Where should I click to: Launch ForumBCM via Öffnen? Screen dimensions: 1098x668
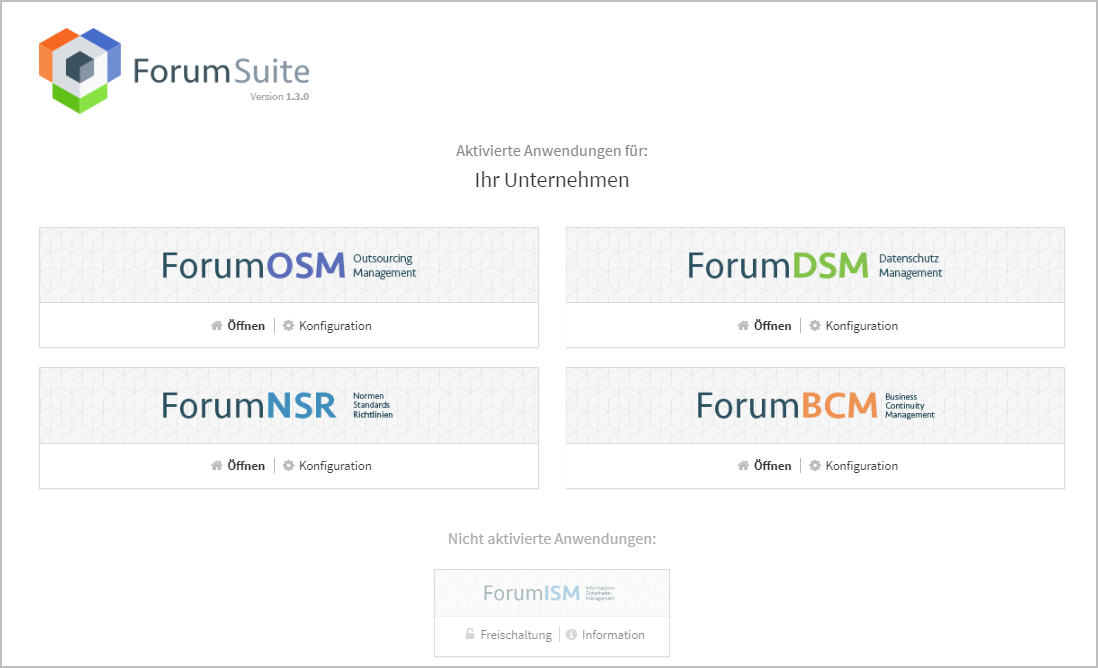tap(772, 466)
